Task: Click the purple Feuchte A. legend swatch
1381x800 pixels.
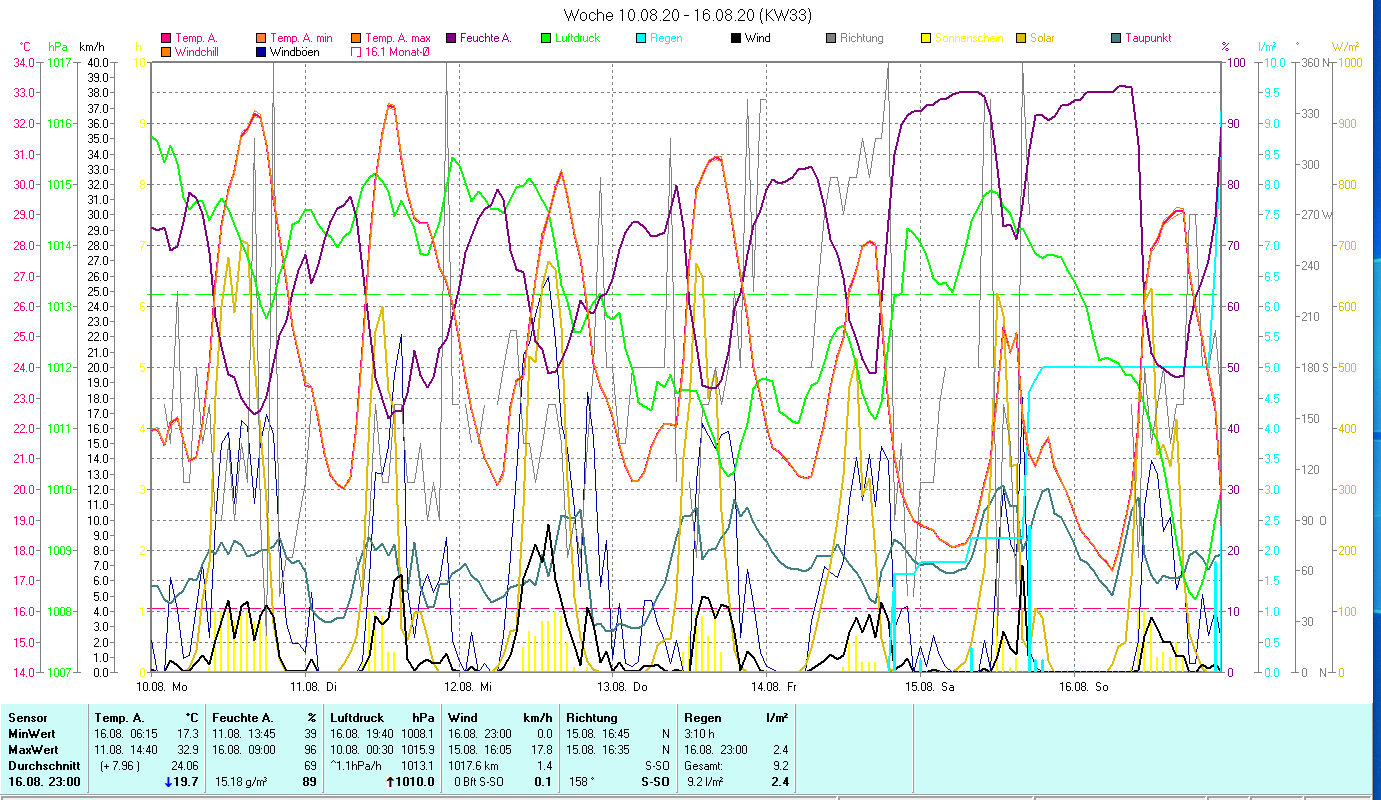Action: pyautogui.click(x=451, y=38)
